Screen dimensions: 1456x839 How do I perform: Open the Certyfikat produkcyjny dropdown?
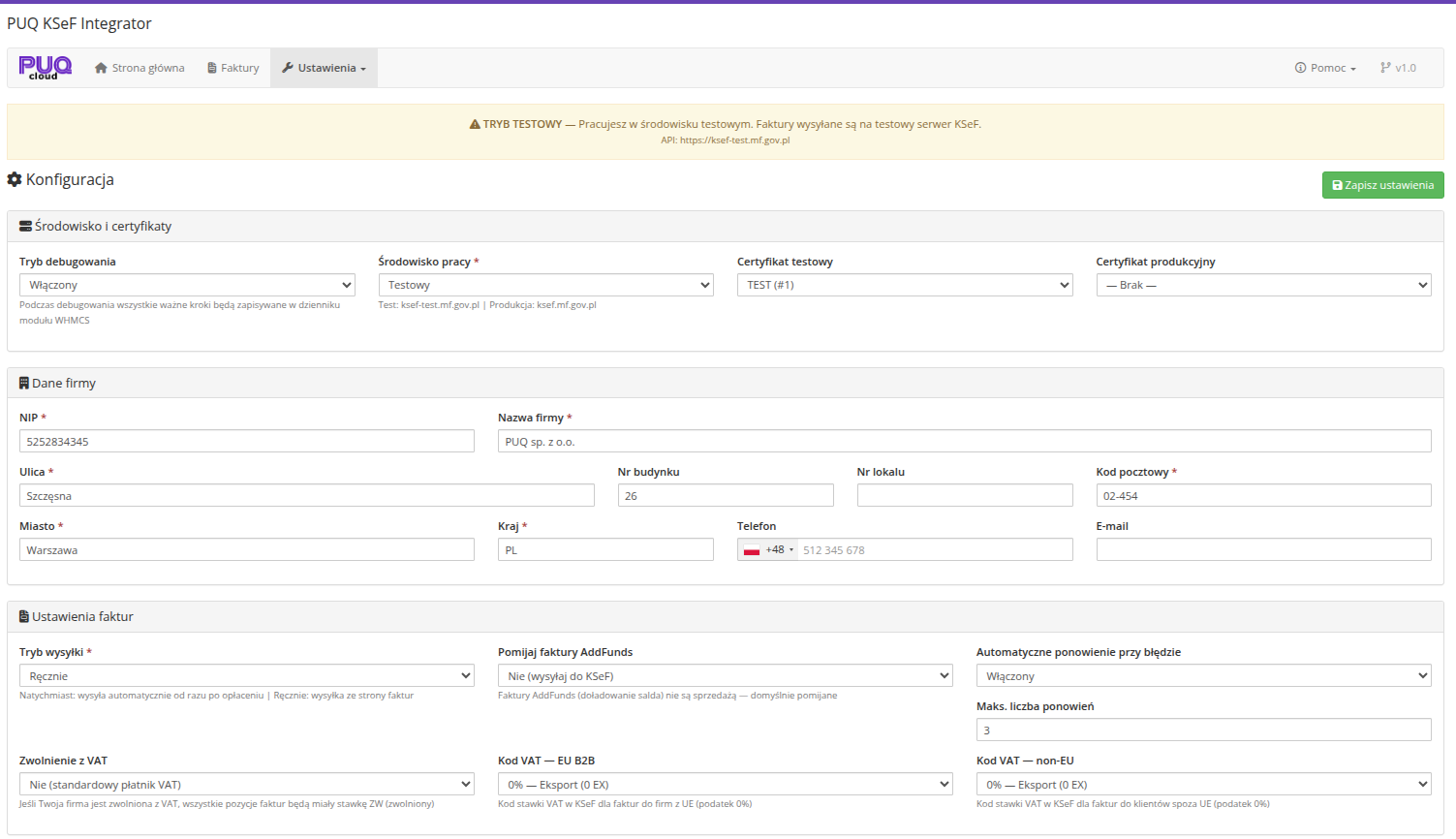click(1263, 285)
